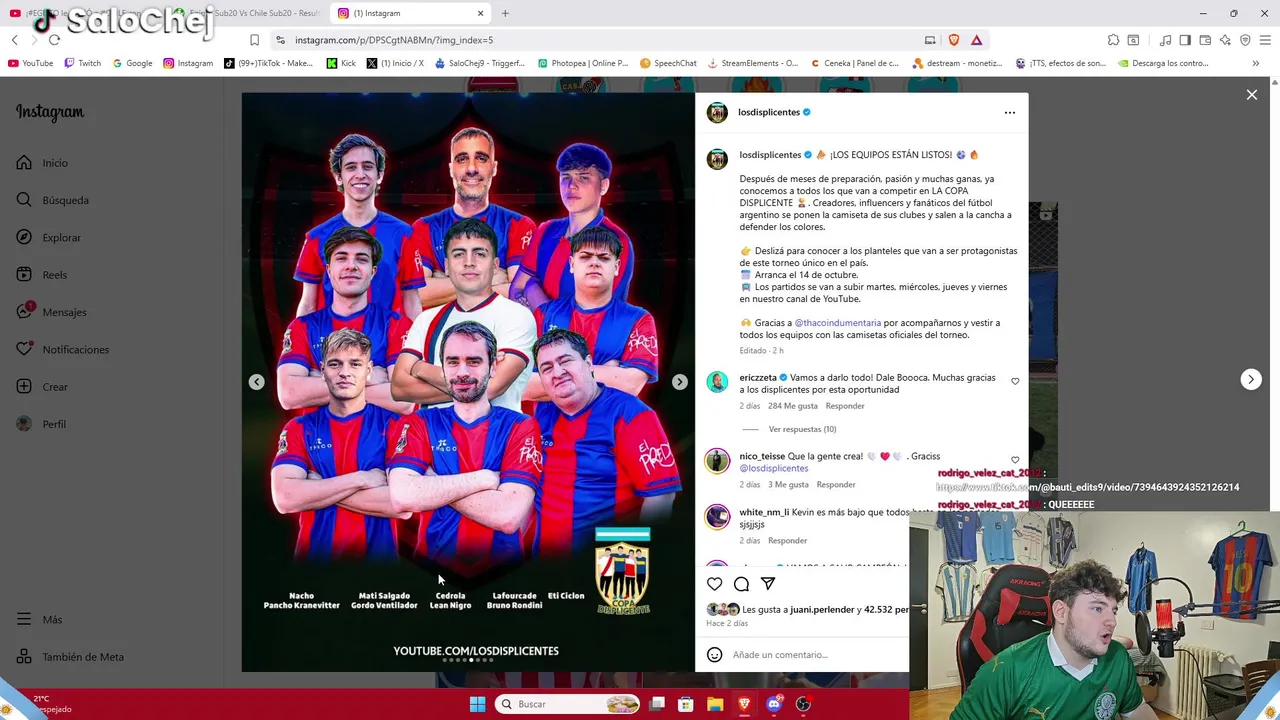Close the post dialog with X
Viewport: 1280px width, 720px height.
1252,95
